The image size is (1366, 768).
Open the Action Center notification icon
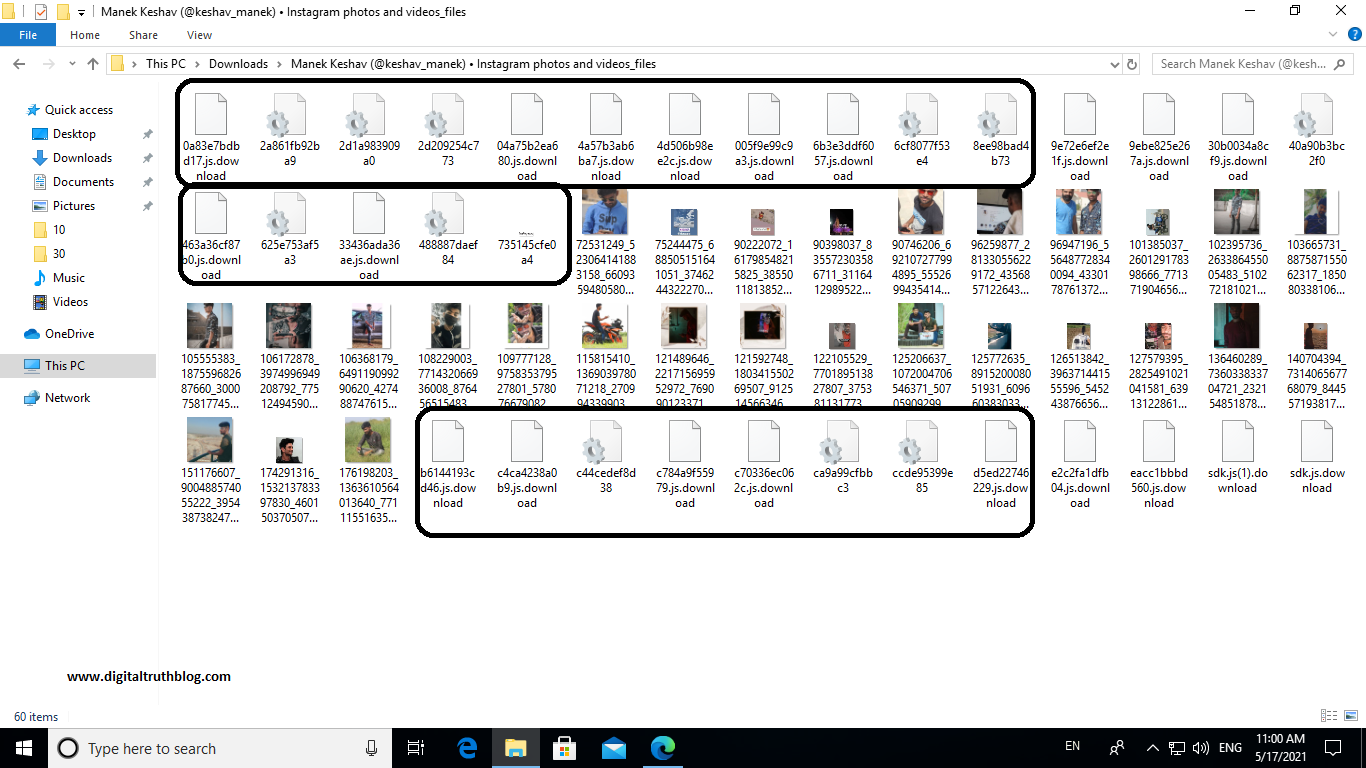pos(1333,747)
